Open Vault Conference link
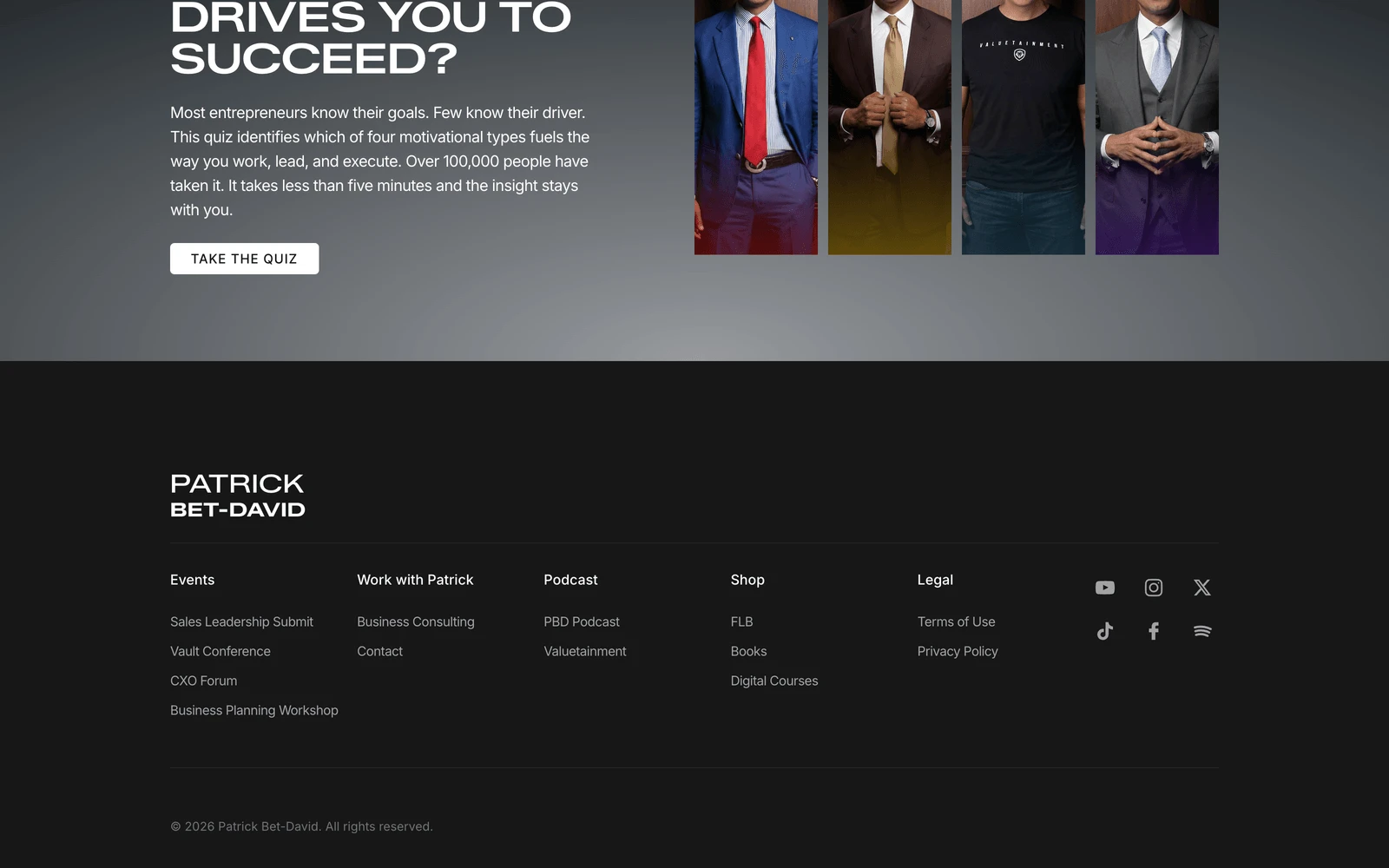Screen dimensions: 1389x868 point(221,651)
